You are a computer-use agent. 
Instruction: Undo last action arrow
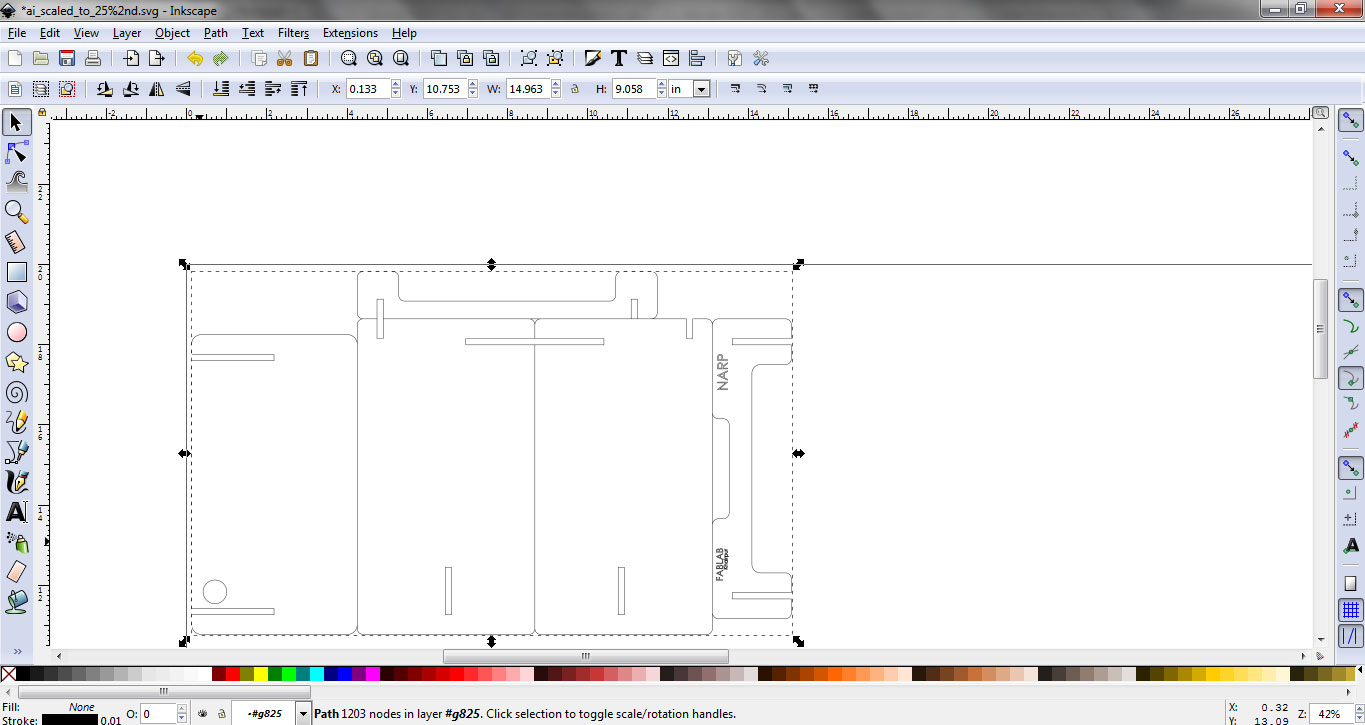(x=195, y=58)
